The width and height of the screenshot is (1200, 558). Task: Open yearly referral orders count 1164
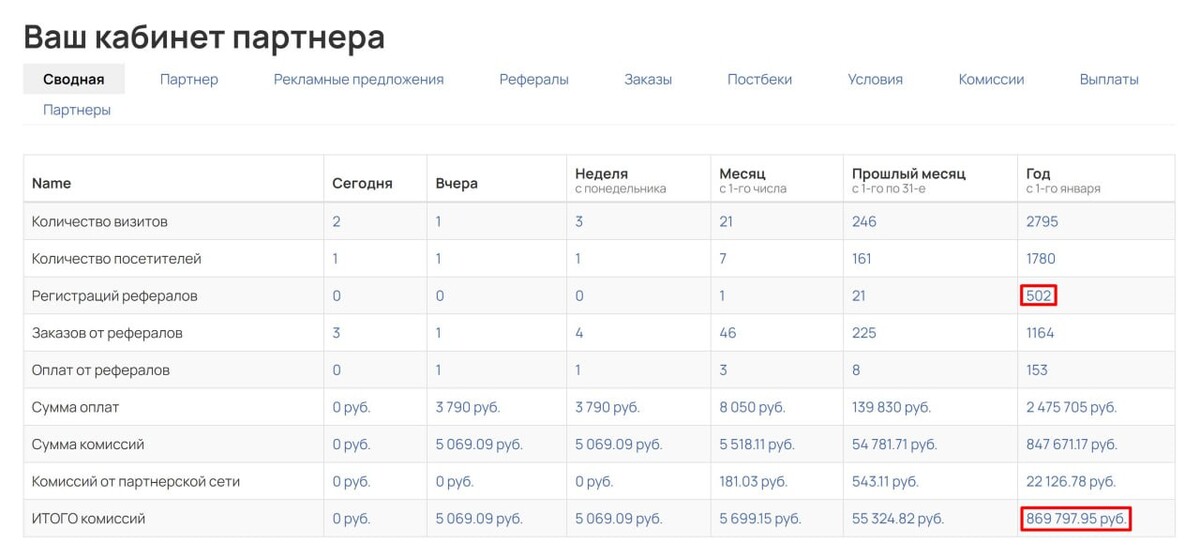point(1040,332)
